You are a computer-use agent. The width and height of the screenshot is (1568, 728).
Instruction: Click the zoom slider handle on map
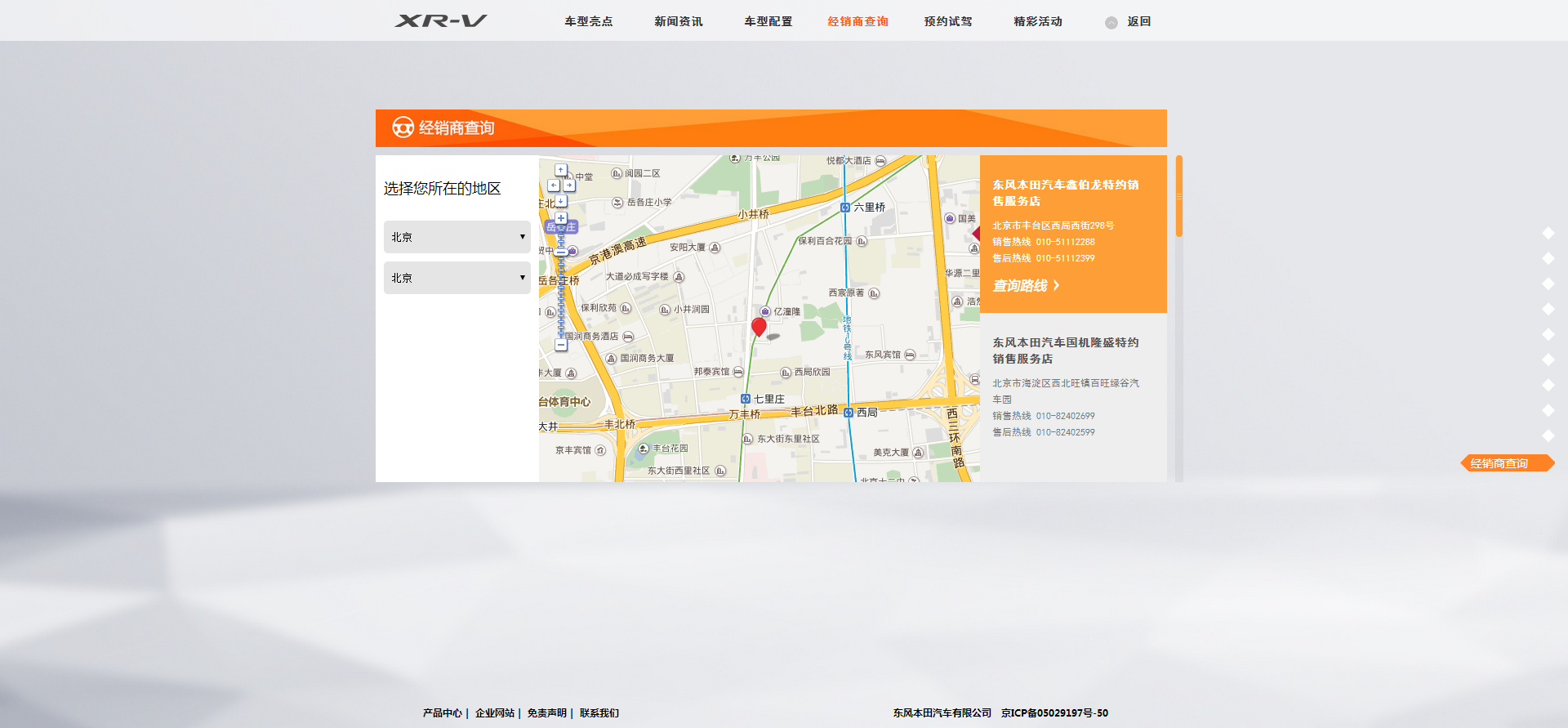pyautogui.click(x=561, y=251)
